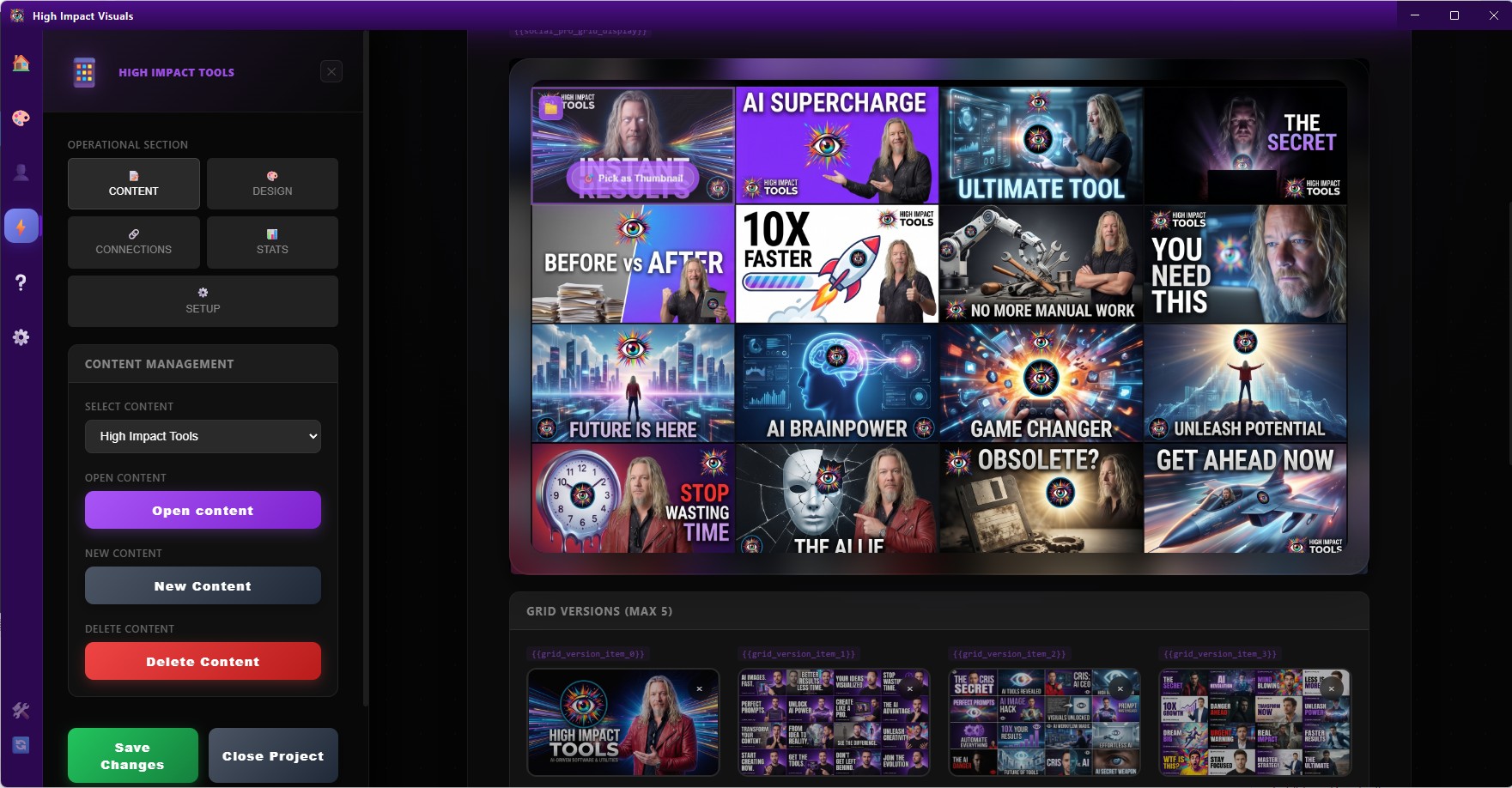Open grid version 0 High Impact Tools preview
The image size is (1512, 788).
coord(623,723)
